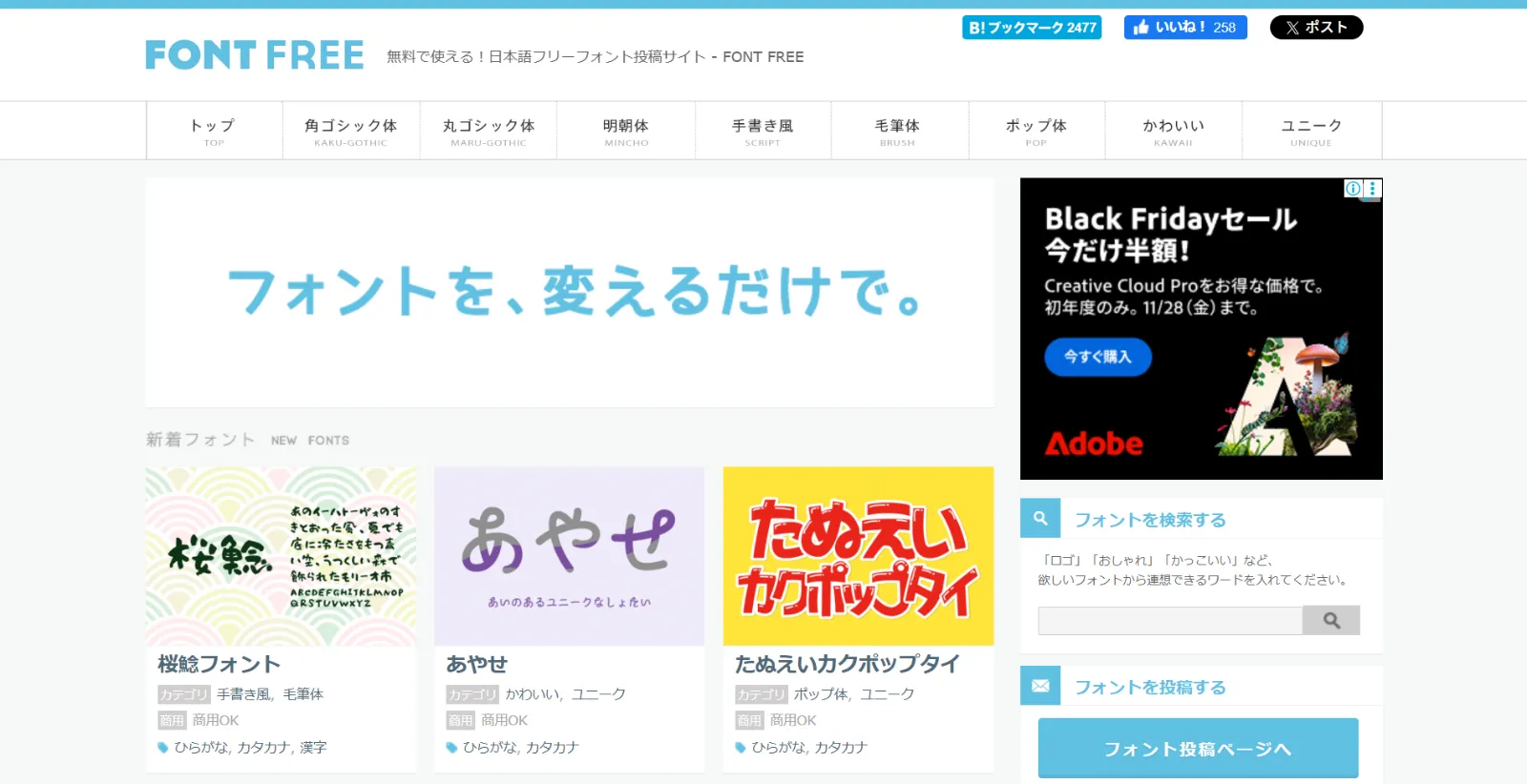
Task: Focus the font search text field
Action: pyautogui.click(x=1170, y=621)
